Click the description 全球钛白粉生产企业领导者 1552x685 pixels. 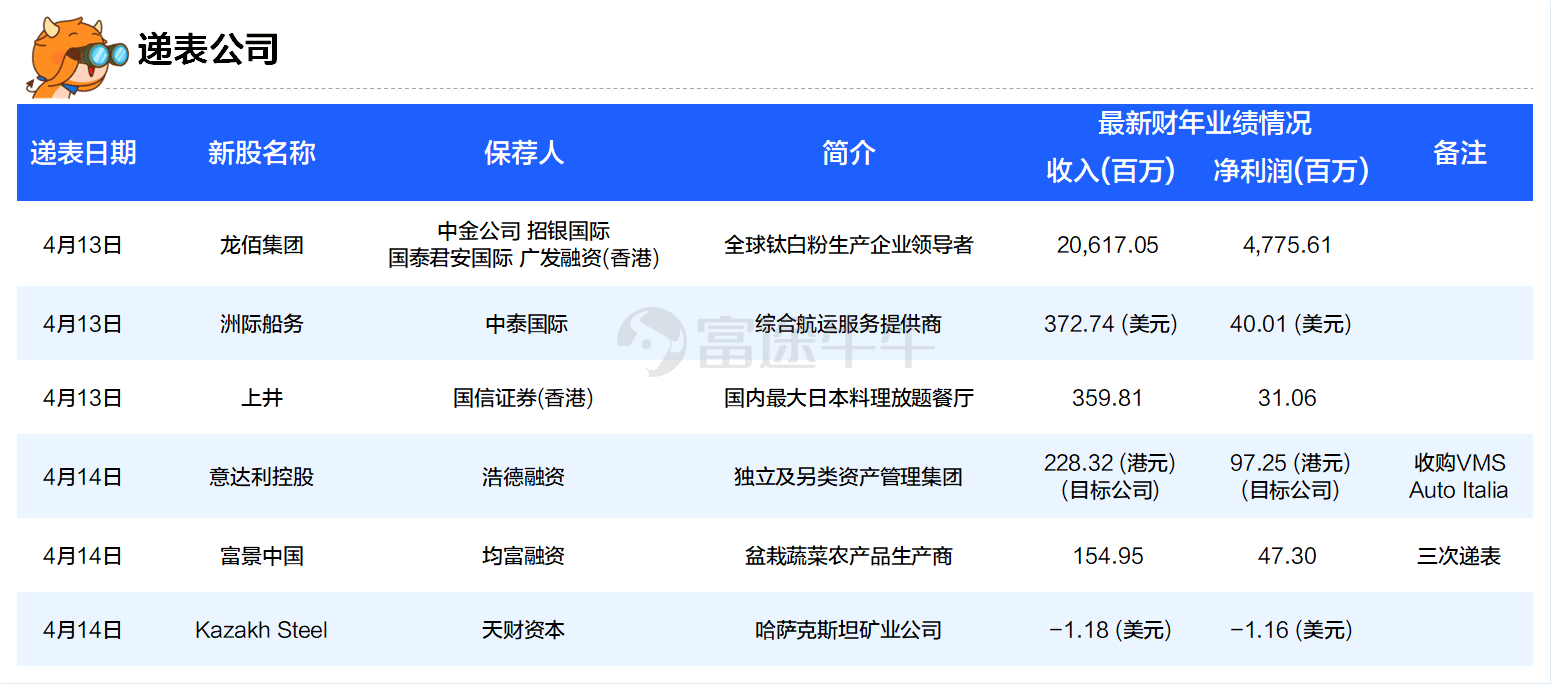pyautogui.click(x=849, y=245)
